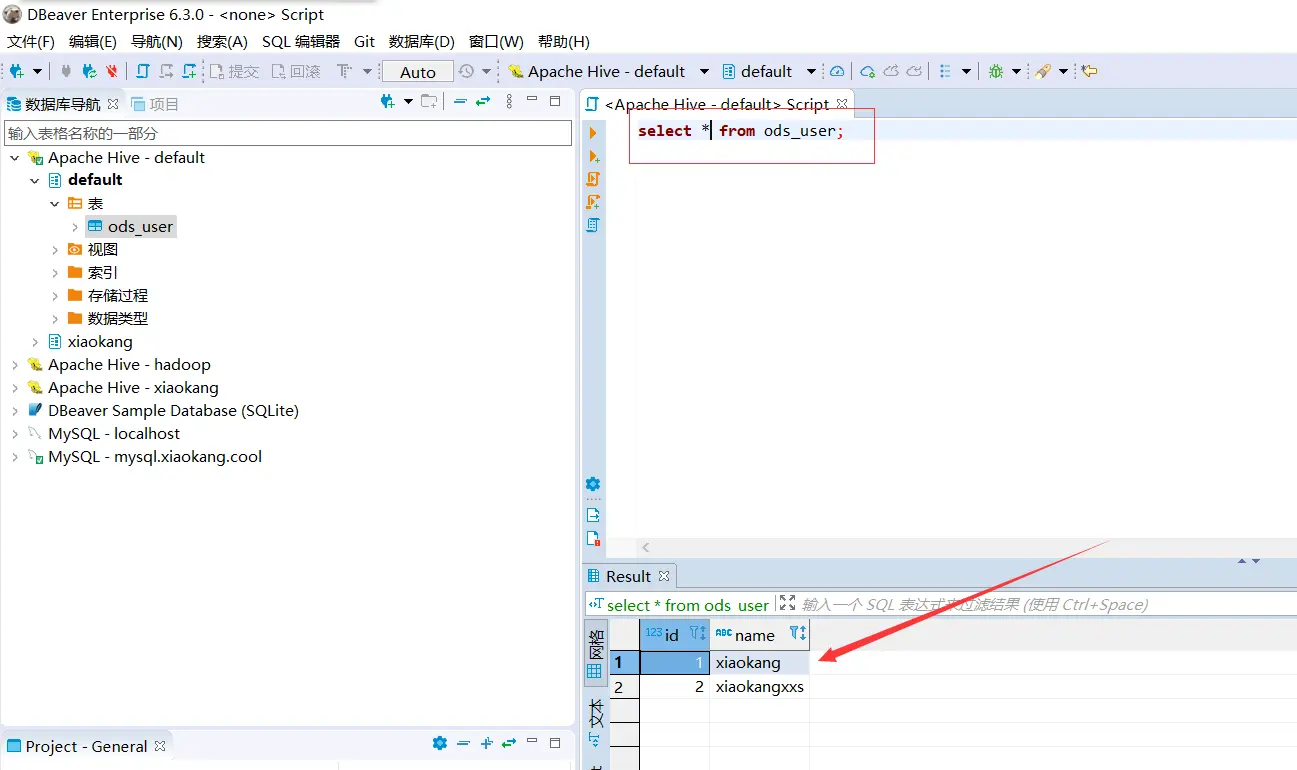Expand the results filter panel icon
Viewport: 1297px width, 770px height.
pyautogui.click(x=787, y=603)
